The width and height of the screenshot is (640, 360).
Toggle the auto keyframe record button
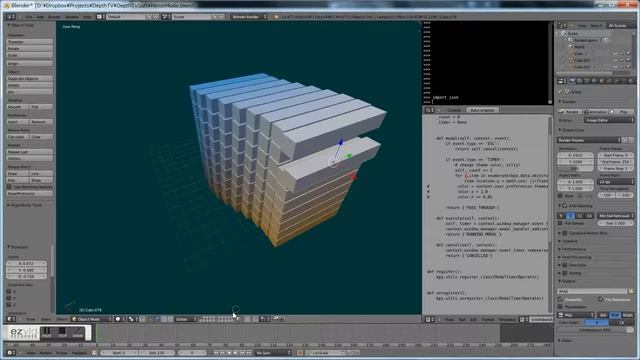(x=300, y=353)
